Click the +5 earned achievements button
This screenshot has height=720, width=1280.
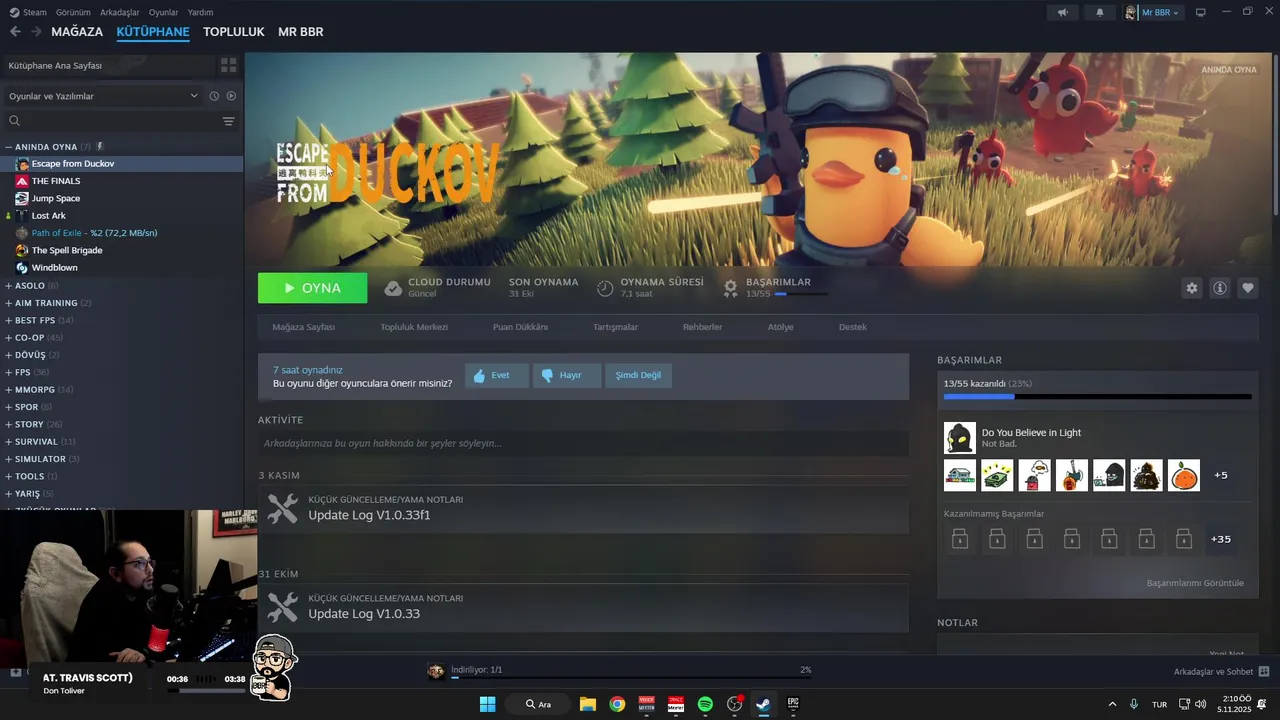tap(1220, 475)
